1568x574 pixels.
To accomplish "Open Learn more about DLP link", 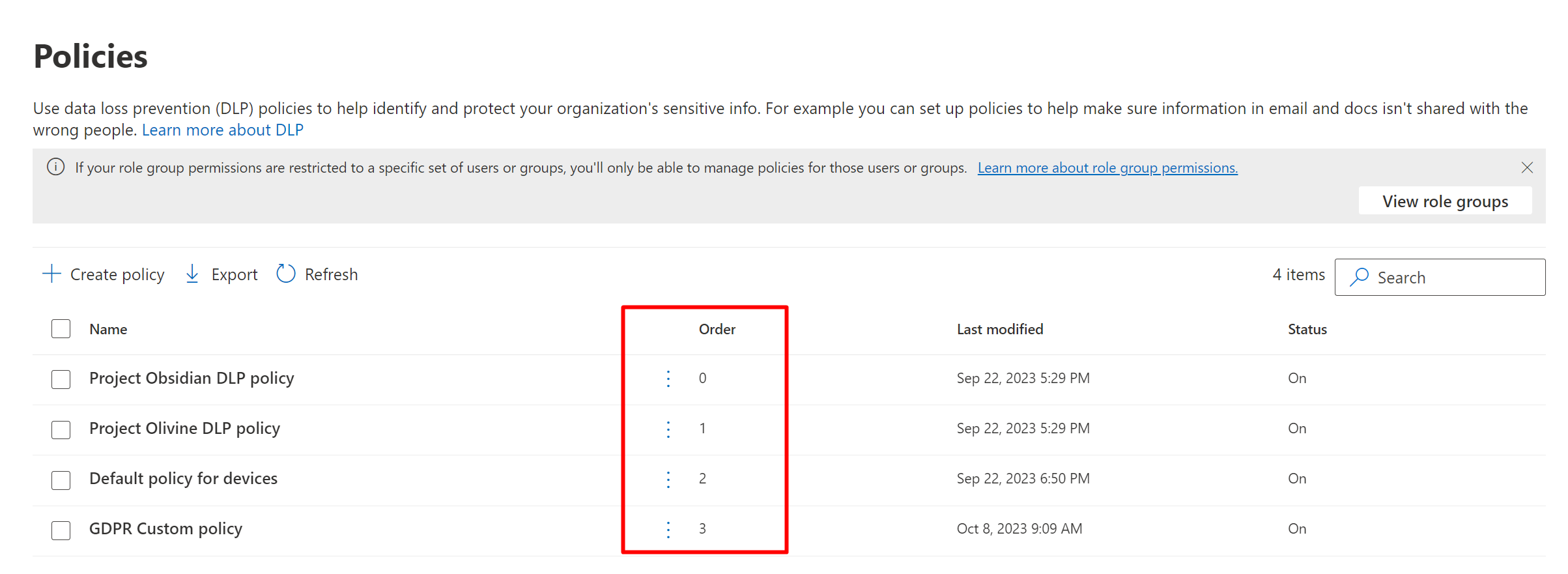I will [x=223, y=130].
